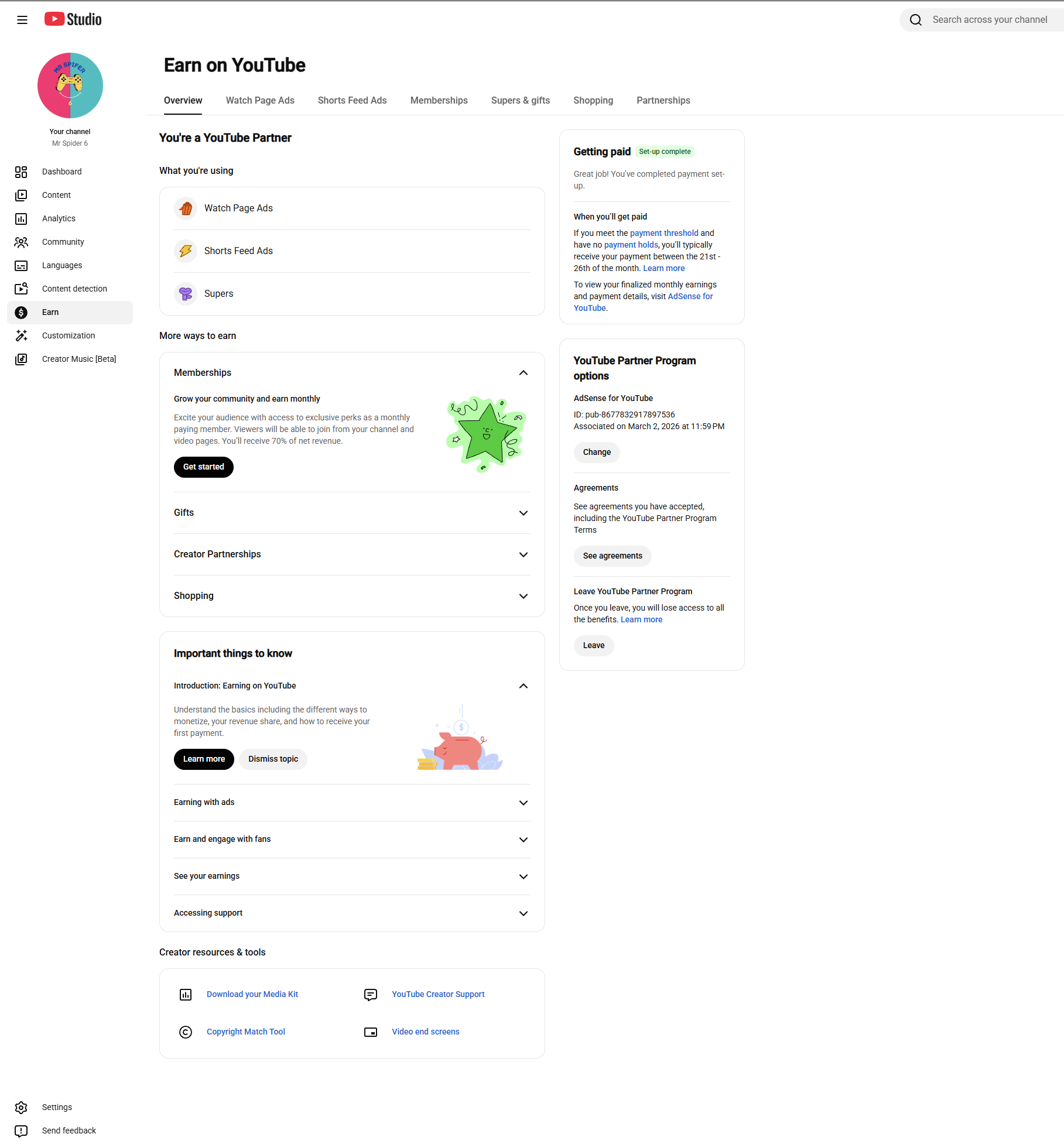1064x1144 pixels.
Task: Open the Mr Spider 6 channel avatar
Action: click(70, 85)
